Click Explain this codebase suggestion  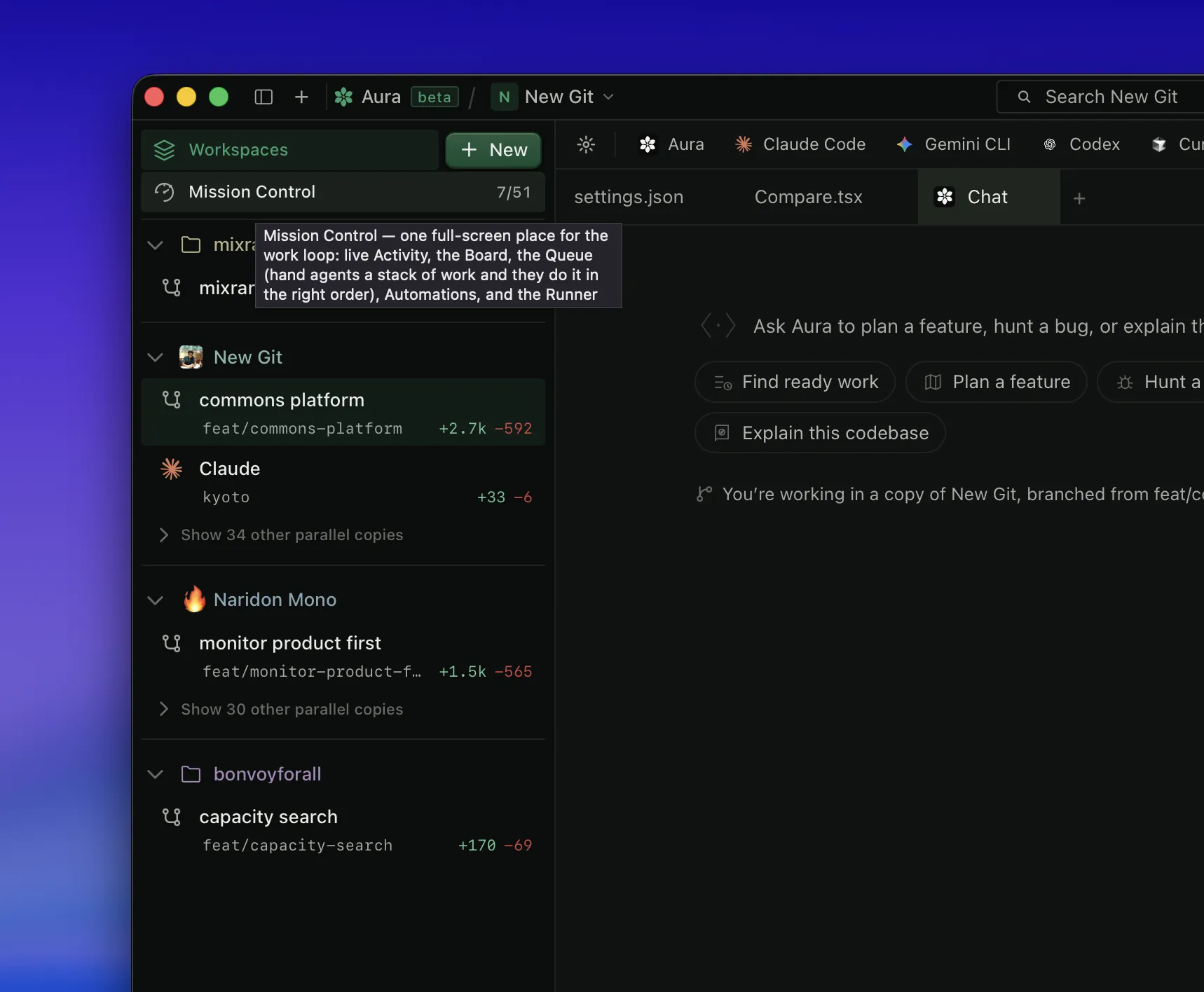[x=820, y=433]
